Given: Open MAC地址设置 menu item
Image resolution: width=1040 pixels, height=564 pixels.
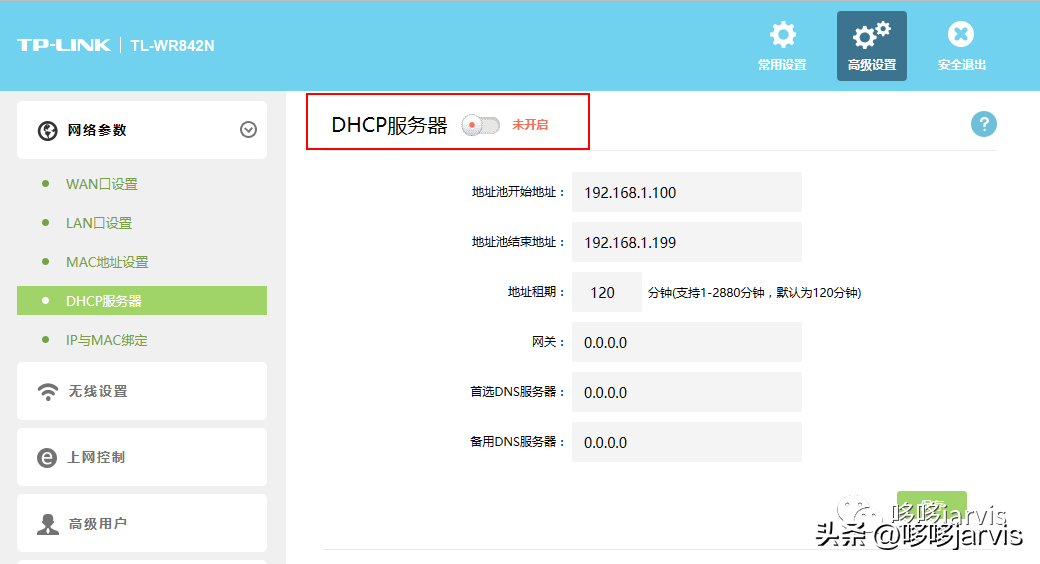Looking at the screenshot, I should (107, 262).
